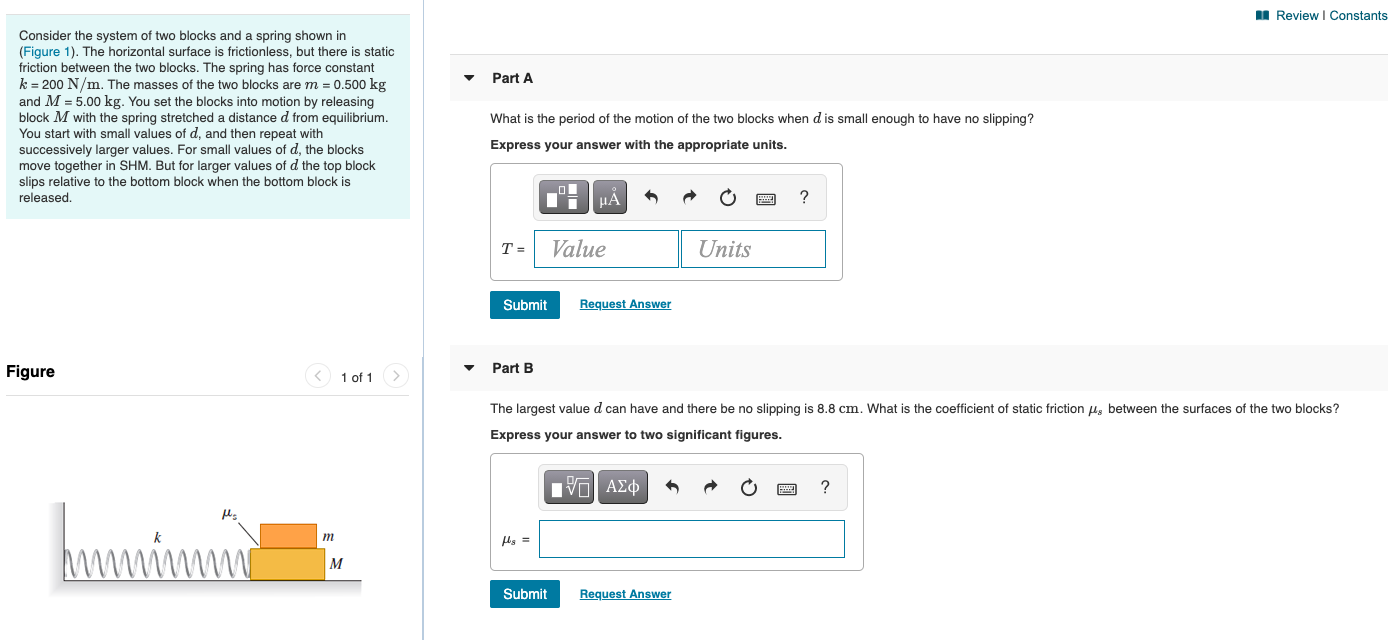Screen dimensions: 1388x640
Task: Open the Review page
Action: click(1300, 15)
